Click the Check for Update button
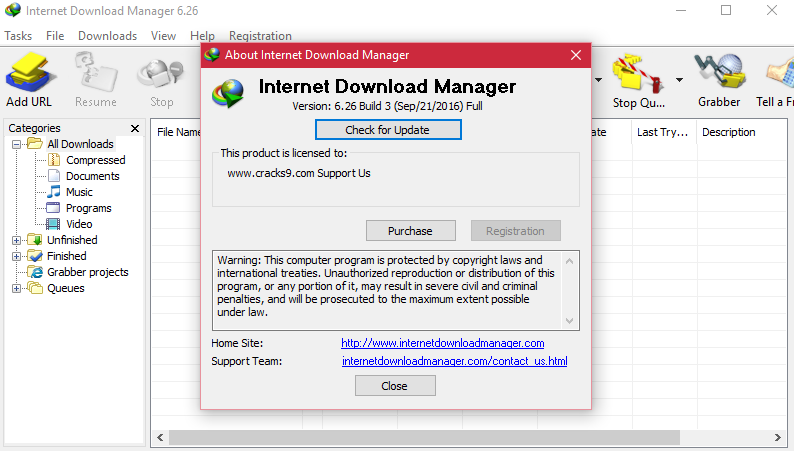Image resolution: width=794 pixels, height=451 pixels. (x=388, y=130)
